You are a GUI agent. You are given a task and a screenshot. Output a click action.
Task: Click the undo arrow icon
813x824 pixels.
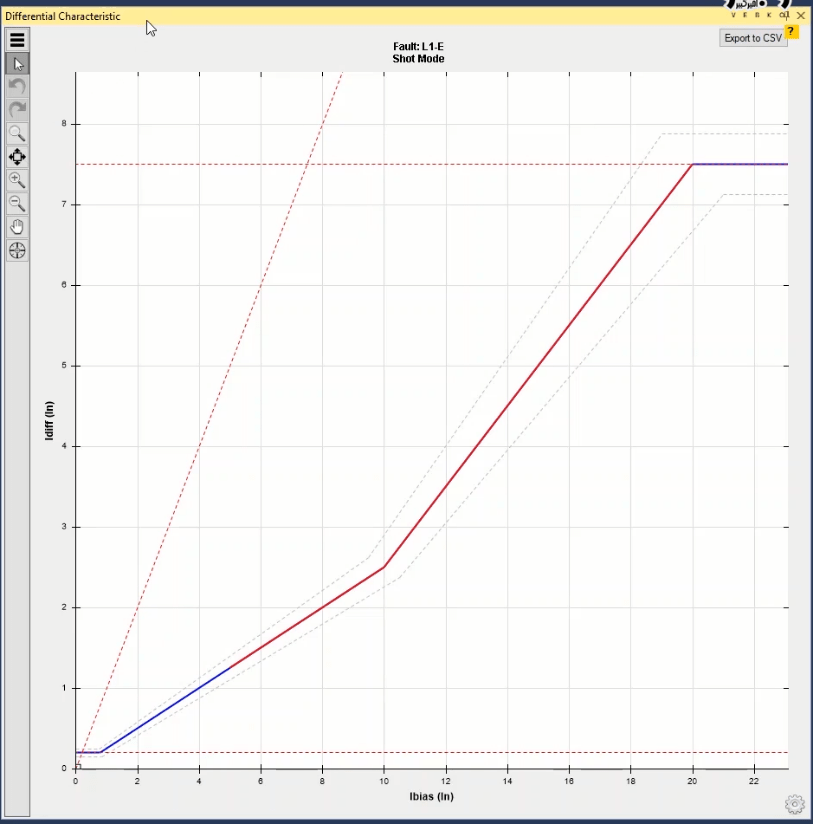click(x=17, y=87)
